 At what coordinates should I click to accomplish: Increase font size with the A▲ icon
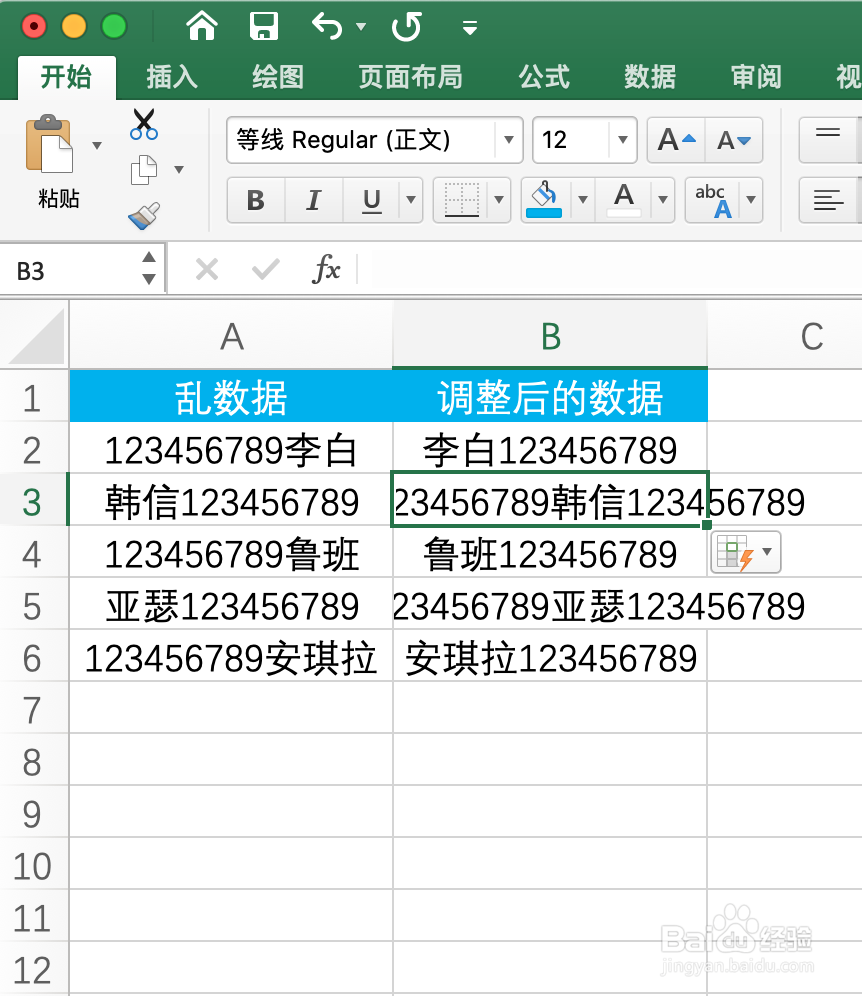[x=673, y=140]
